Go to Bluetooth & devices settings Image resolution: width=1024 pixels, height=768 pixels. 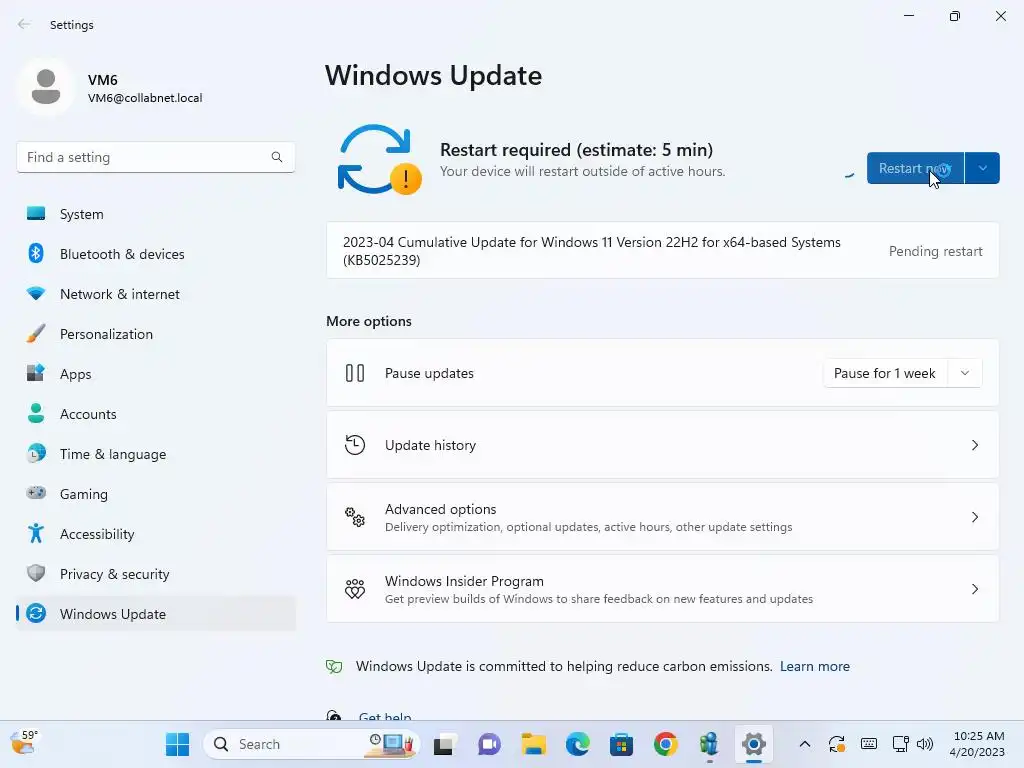pos(156,253)
